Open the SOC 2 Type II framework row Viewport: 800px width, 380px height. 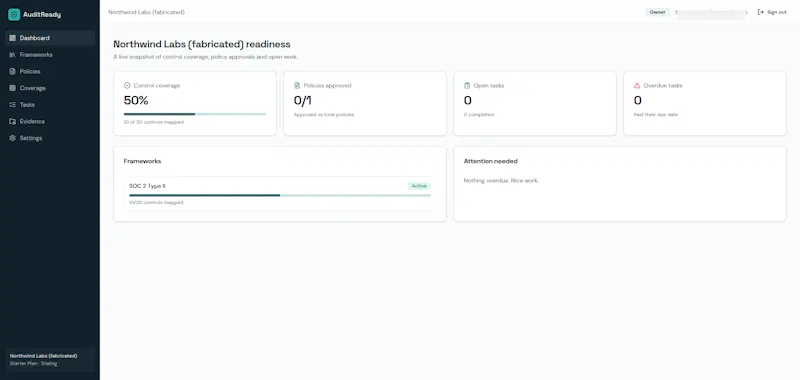point(280,194)
